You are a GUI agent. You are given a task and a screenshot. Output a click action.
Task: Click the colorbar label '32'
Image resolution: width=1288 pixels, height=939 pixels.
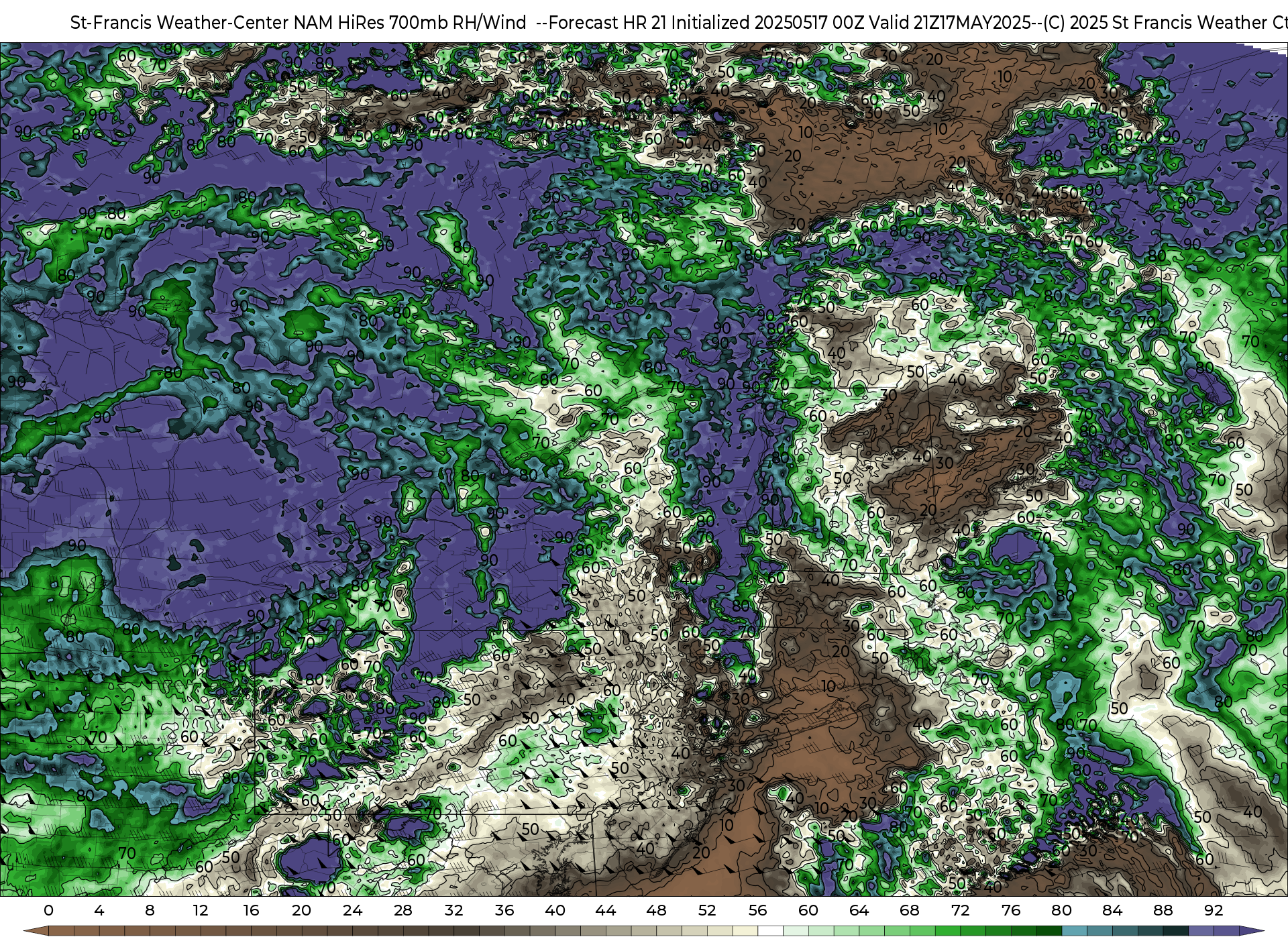tap(453, 910)
